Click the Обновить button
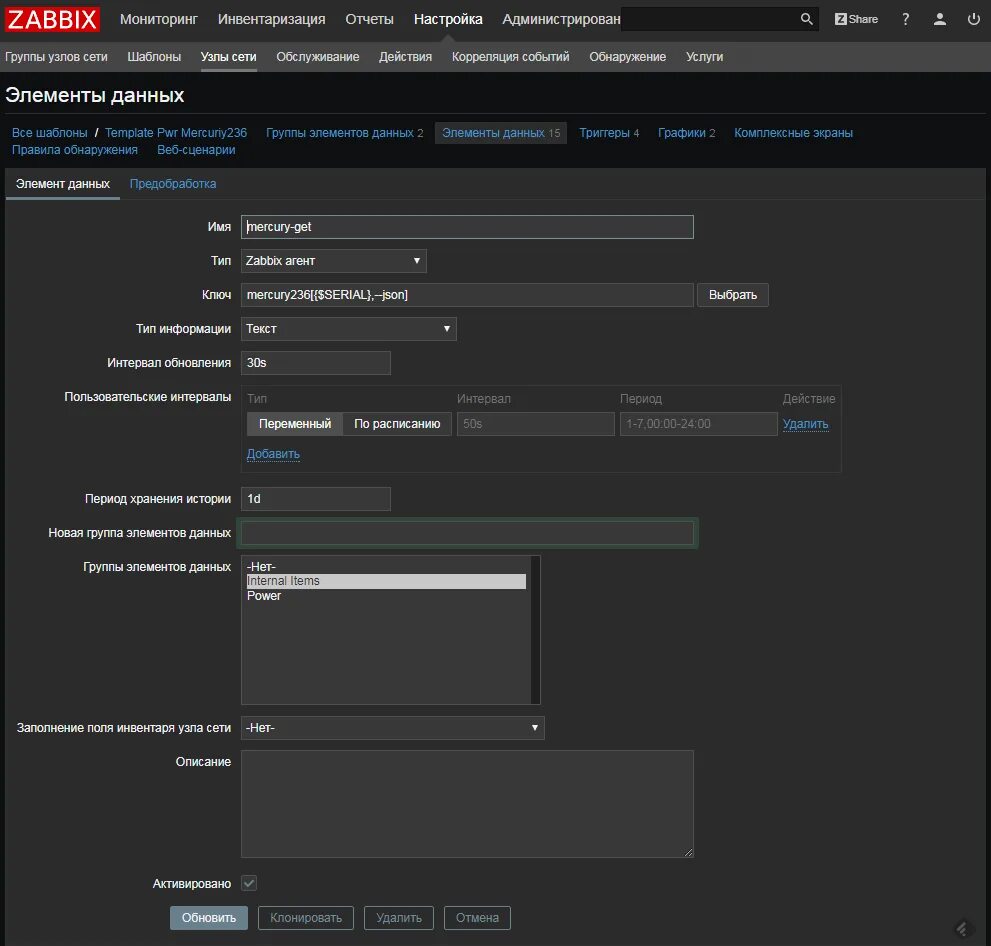 click(209, 918)
